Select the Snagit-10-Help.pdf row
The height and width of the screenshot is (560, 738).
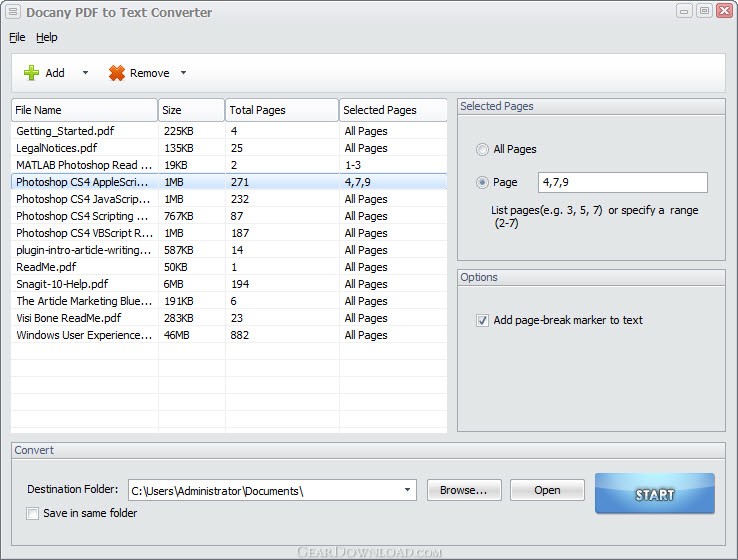click(229, 284)
